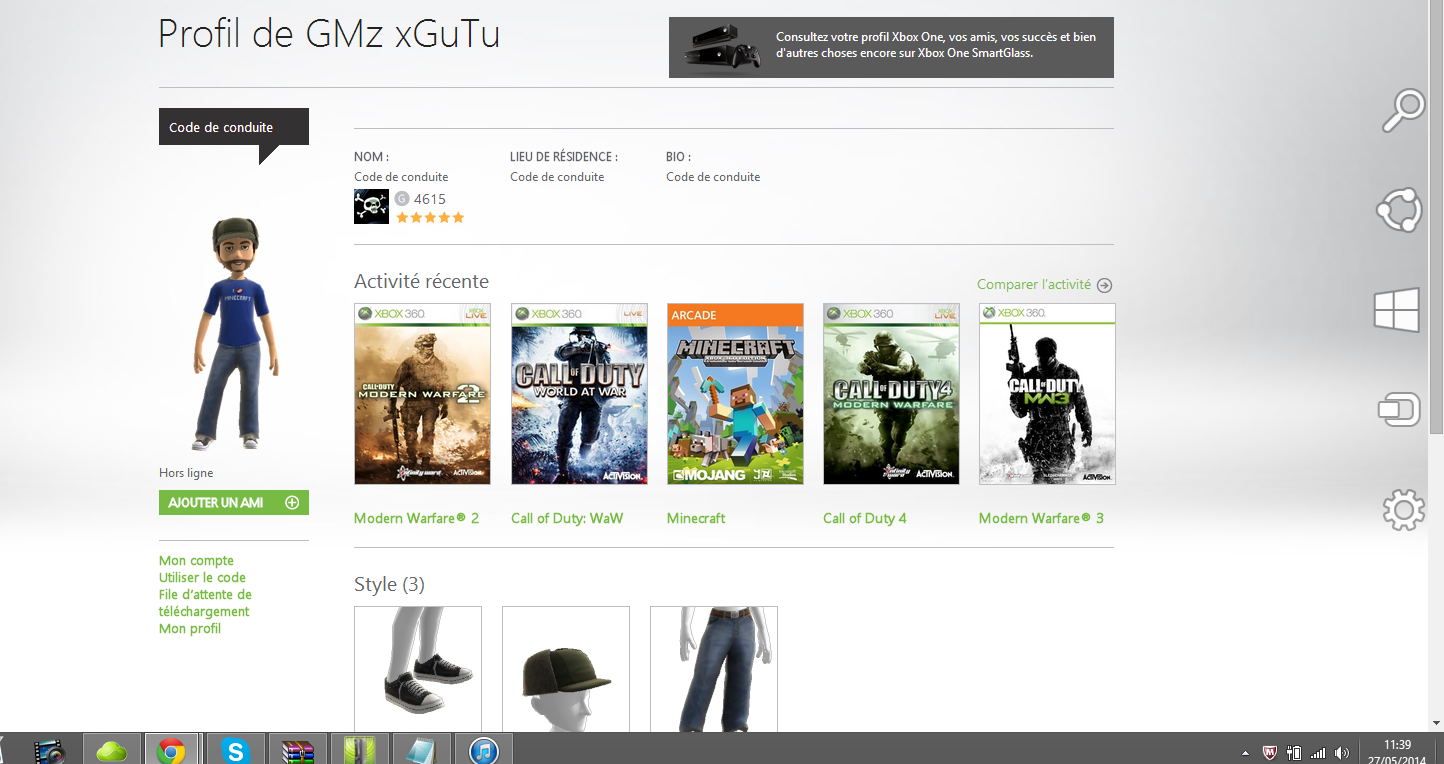Click the Xbox One SmartGlass banner
The width and height of the screenshot is (1444, 764).
point(891,47)
